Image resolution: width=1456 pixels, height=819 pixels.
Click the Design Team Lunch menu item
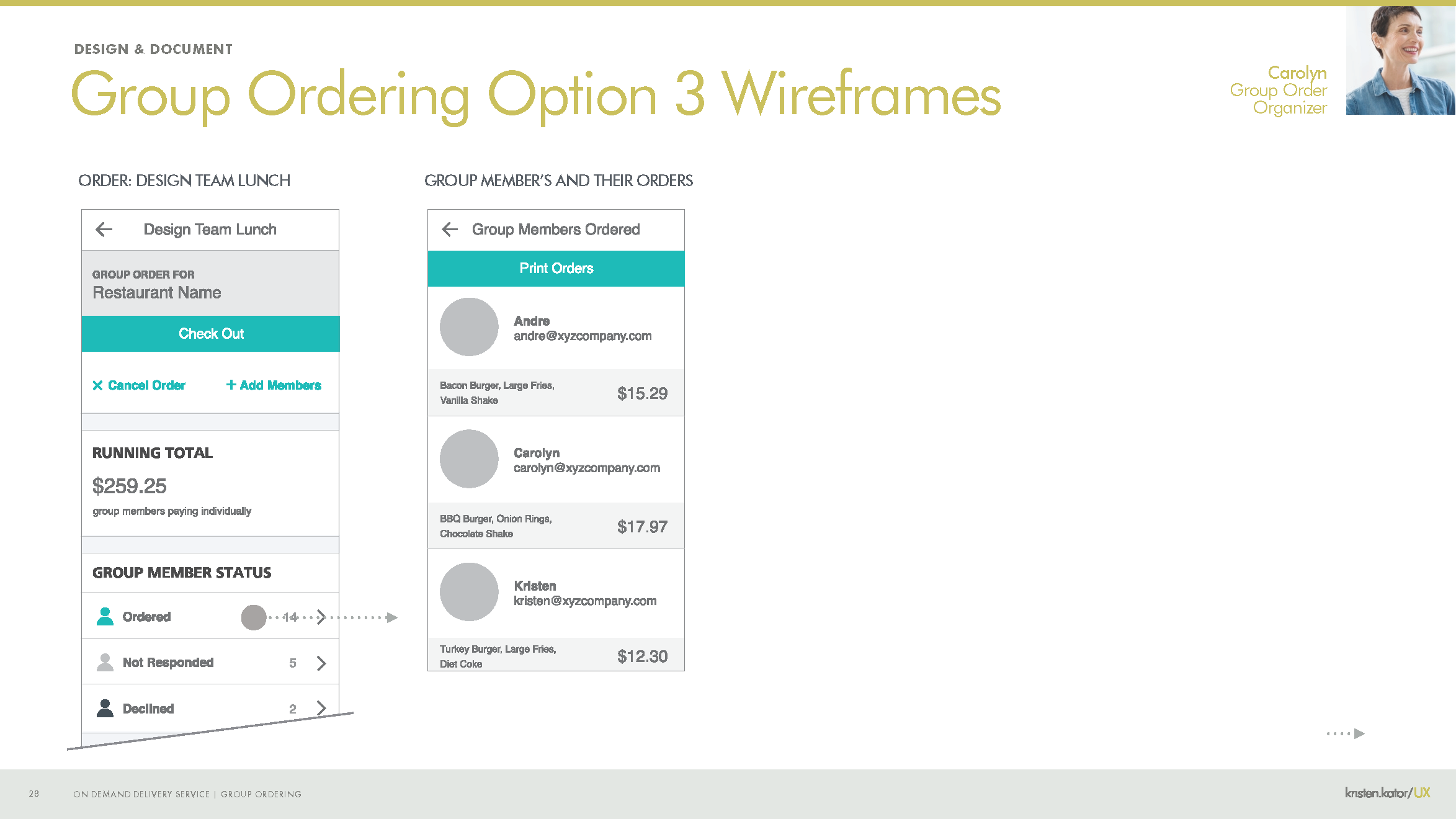pos(210,230)
